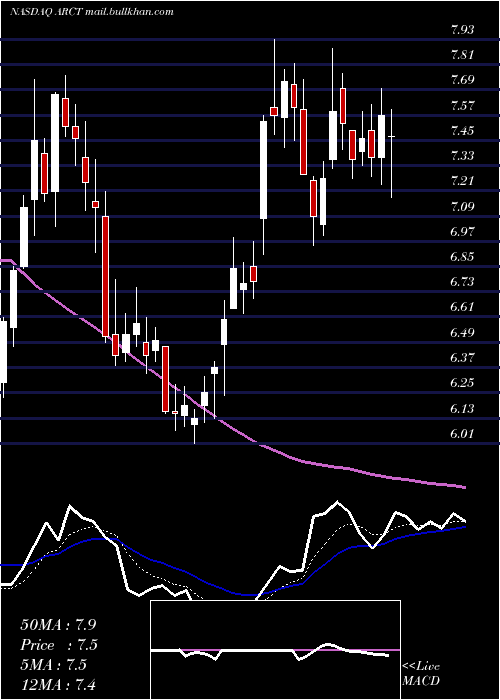This screenshot has height=700, width=500.
Task: Click the 6.13 price axis label
Action: pos(462,409)
